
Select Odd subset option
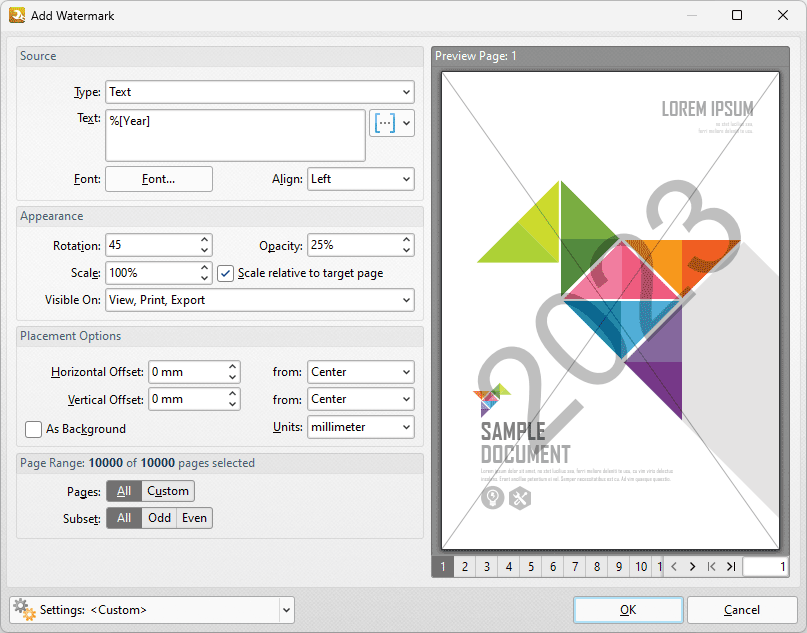click(159, 518)
